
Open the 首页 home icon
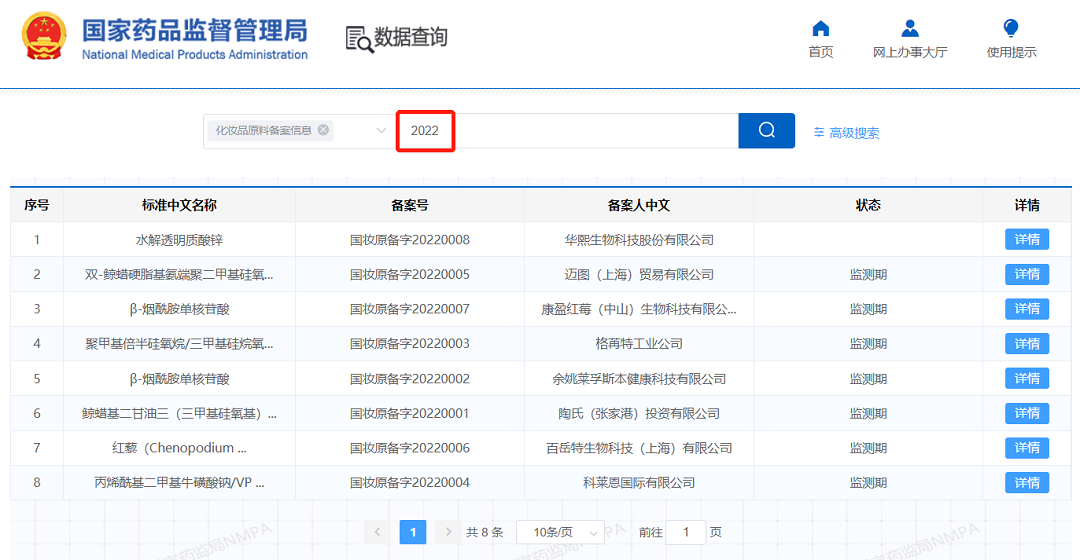coord(820,29)
